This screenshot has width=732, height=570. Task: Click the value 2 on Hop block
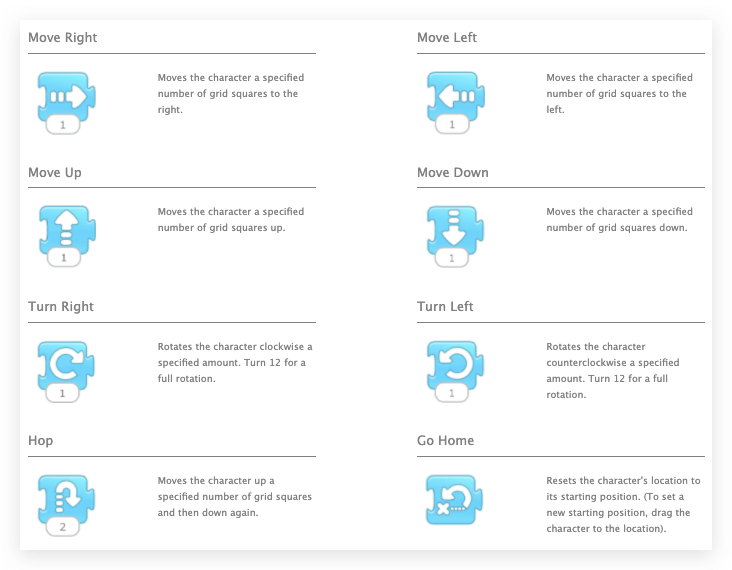(x=63, y=527)
